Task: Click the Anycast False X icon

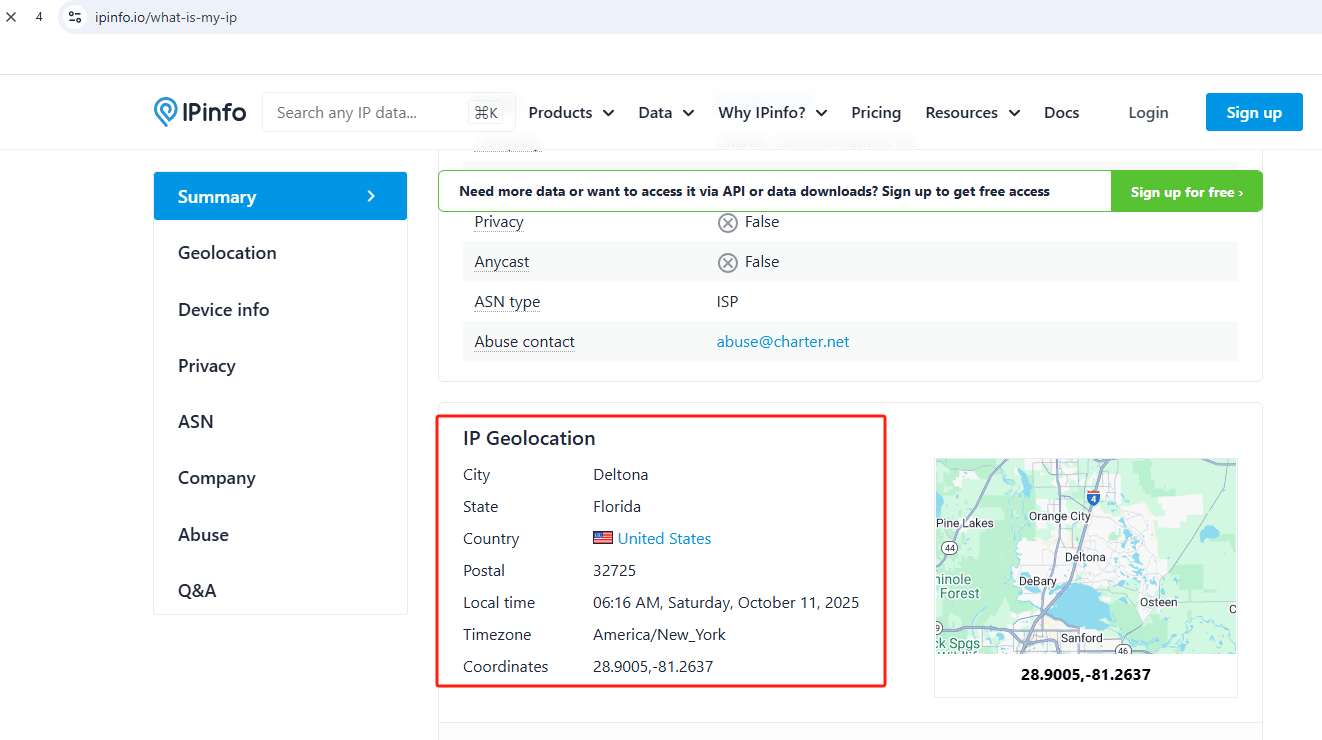Action: pyautogui.click(x=728, y=262)
